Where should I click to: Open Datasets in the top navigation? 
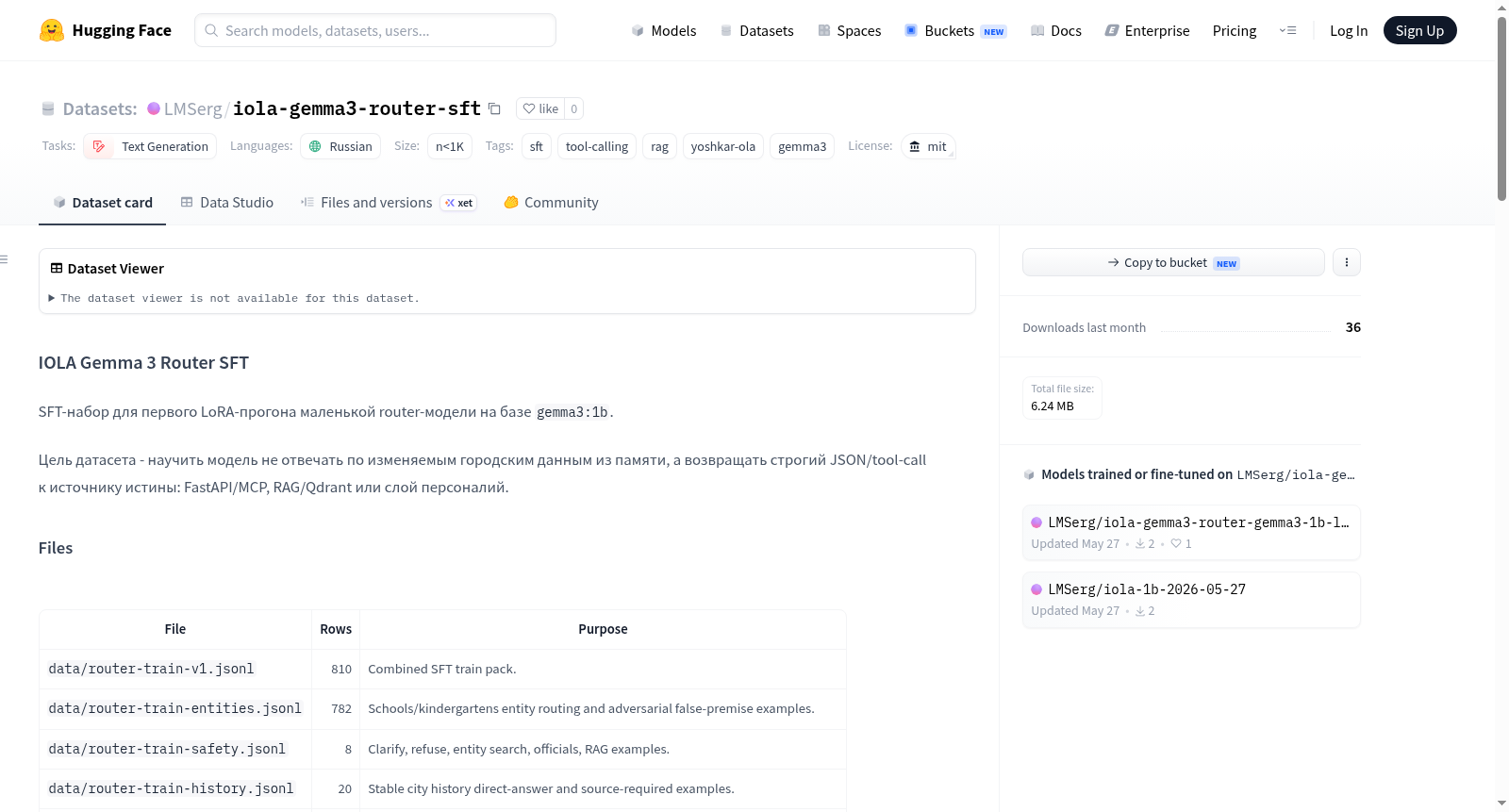(756, 30)
